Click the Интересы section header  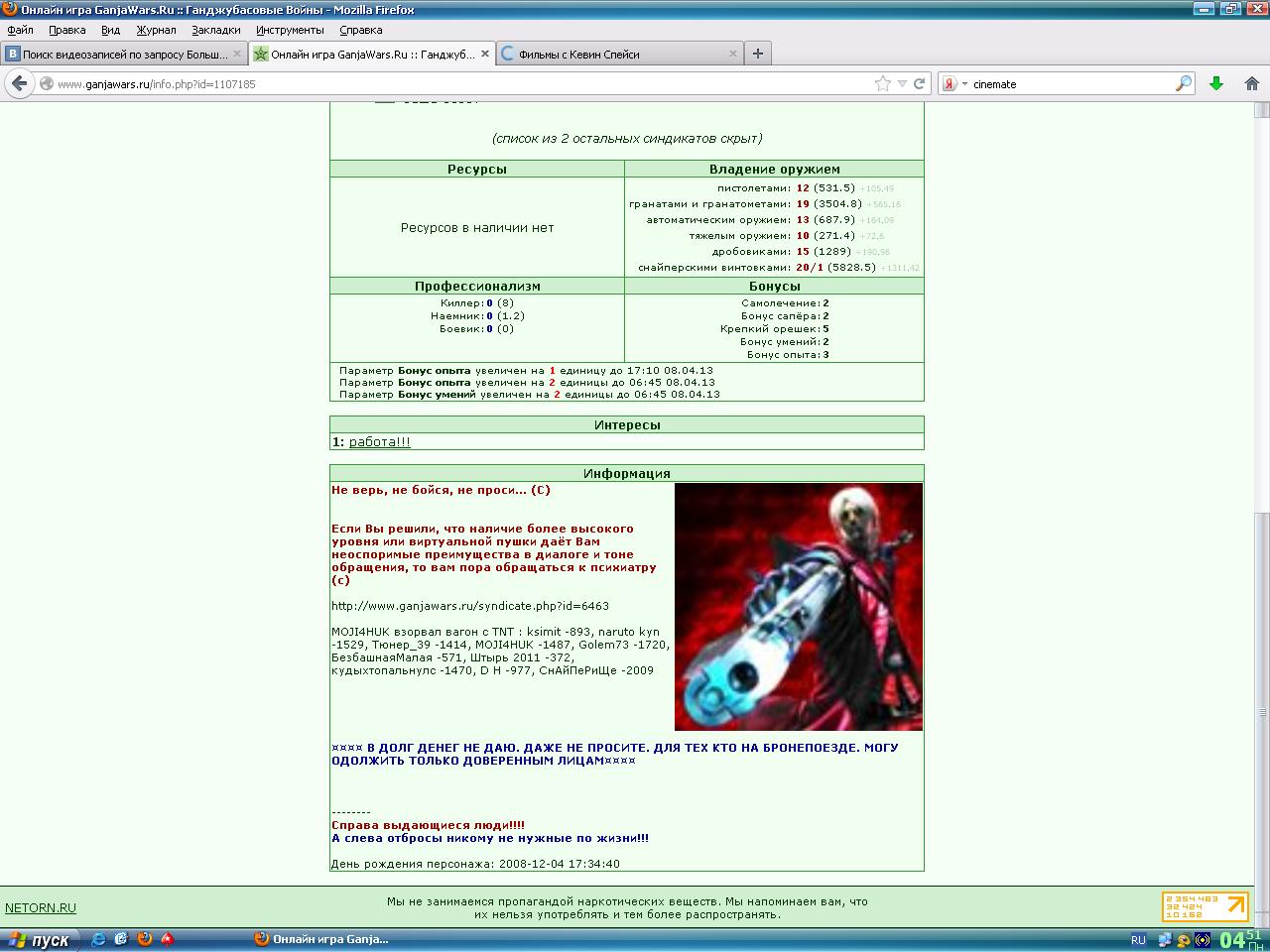coord(627,424)
